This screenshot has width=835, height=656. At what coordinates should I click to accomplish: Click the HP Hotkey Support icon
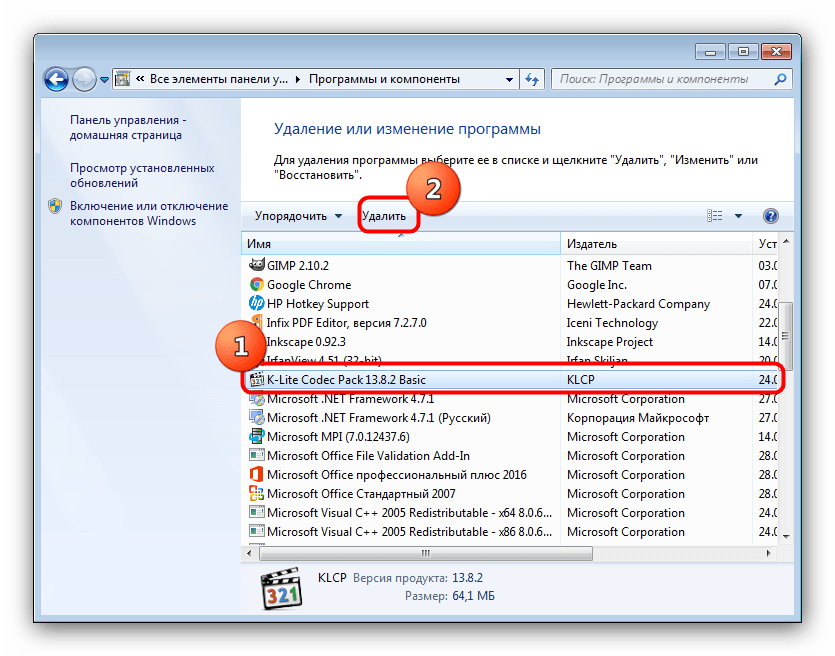click(x=256, y=304)
